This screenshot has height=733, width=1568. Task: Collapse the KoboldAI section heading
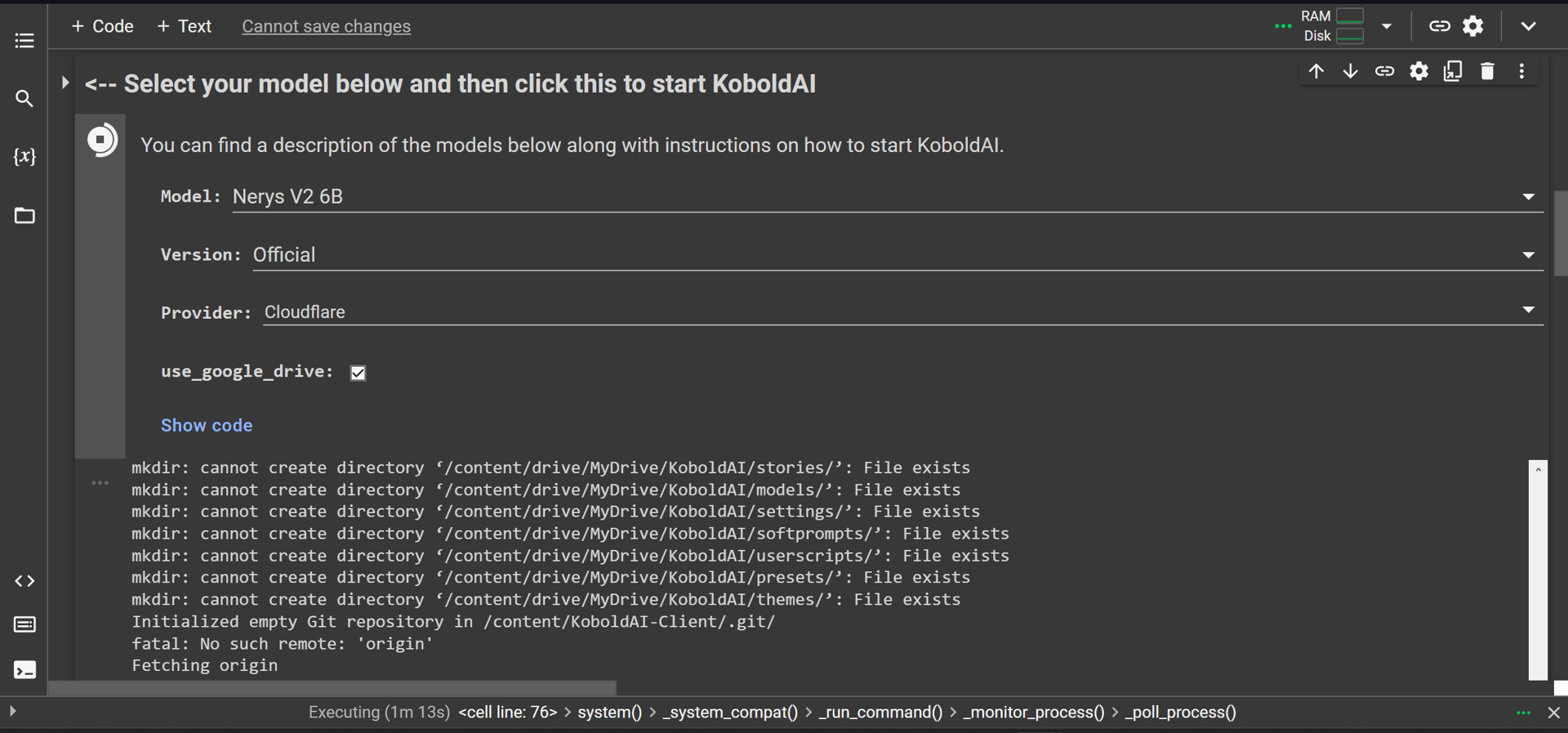65,83
